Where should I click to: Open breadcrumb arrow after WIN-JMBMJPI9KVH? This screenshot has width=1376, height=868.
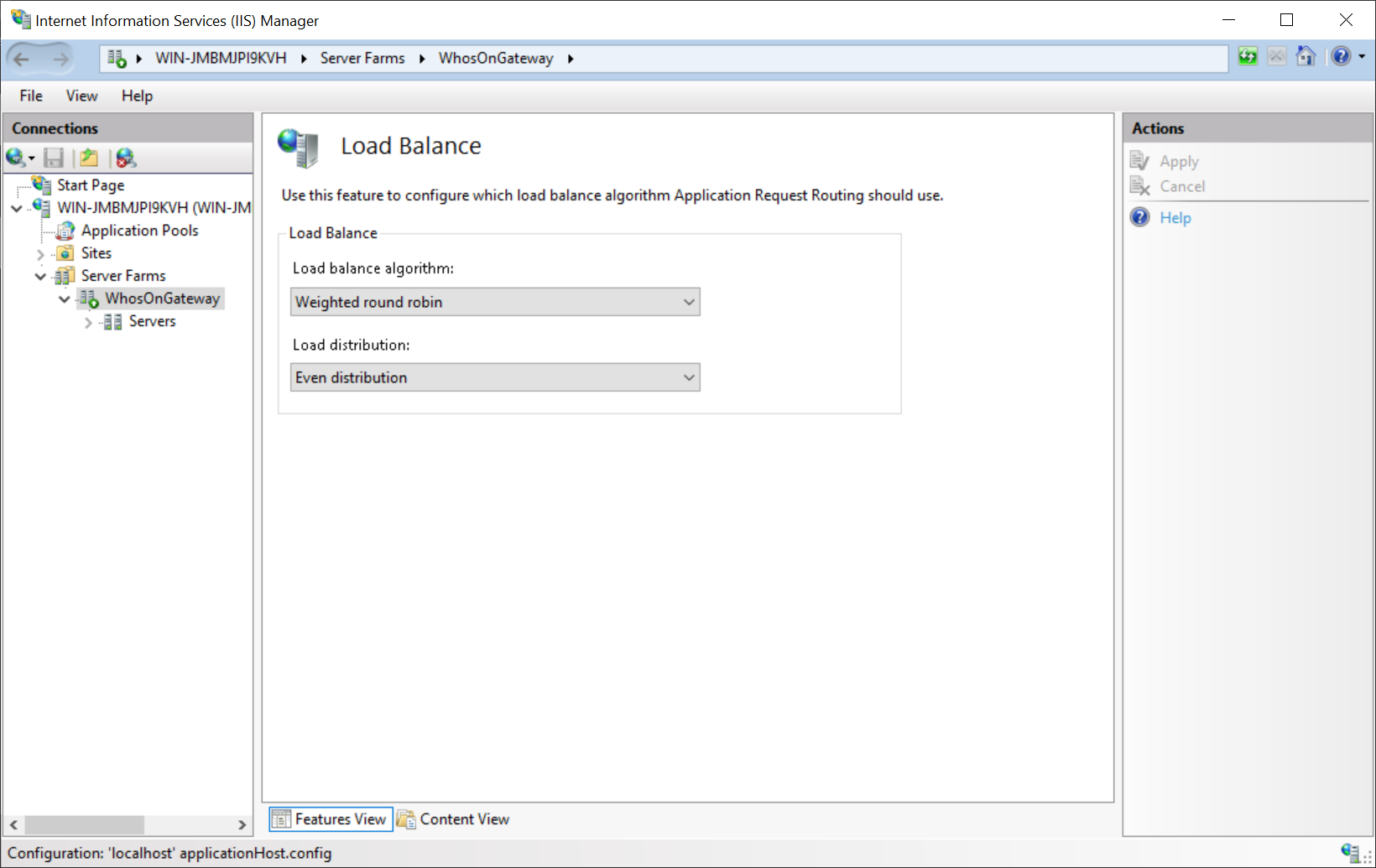304,59
